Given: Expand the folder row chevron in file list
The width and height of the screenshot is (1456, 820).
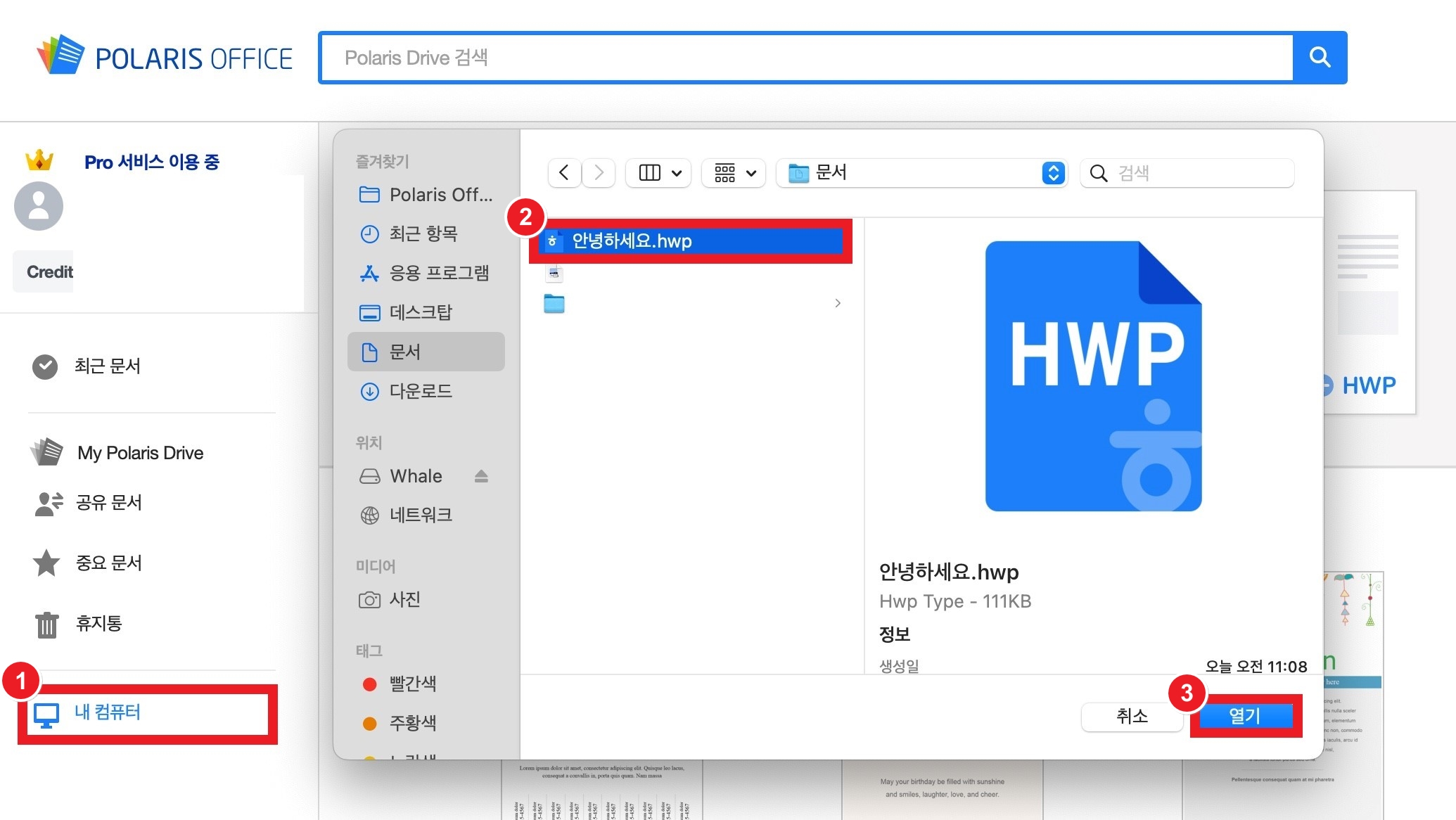Looking at the screenshot, I should pyautogui.click(x=837, y=303).
